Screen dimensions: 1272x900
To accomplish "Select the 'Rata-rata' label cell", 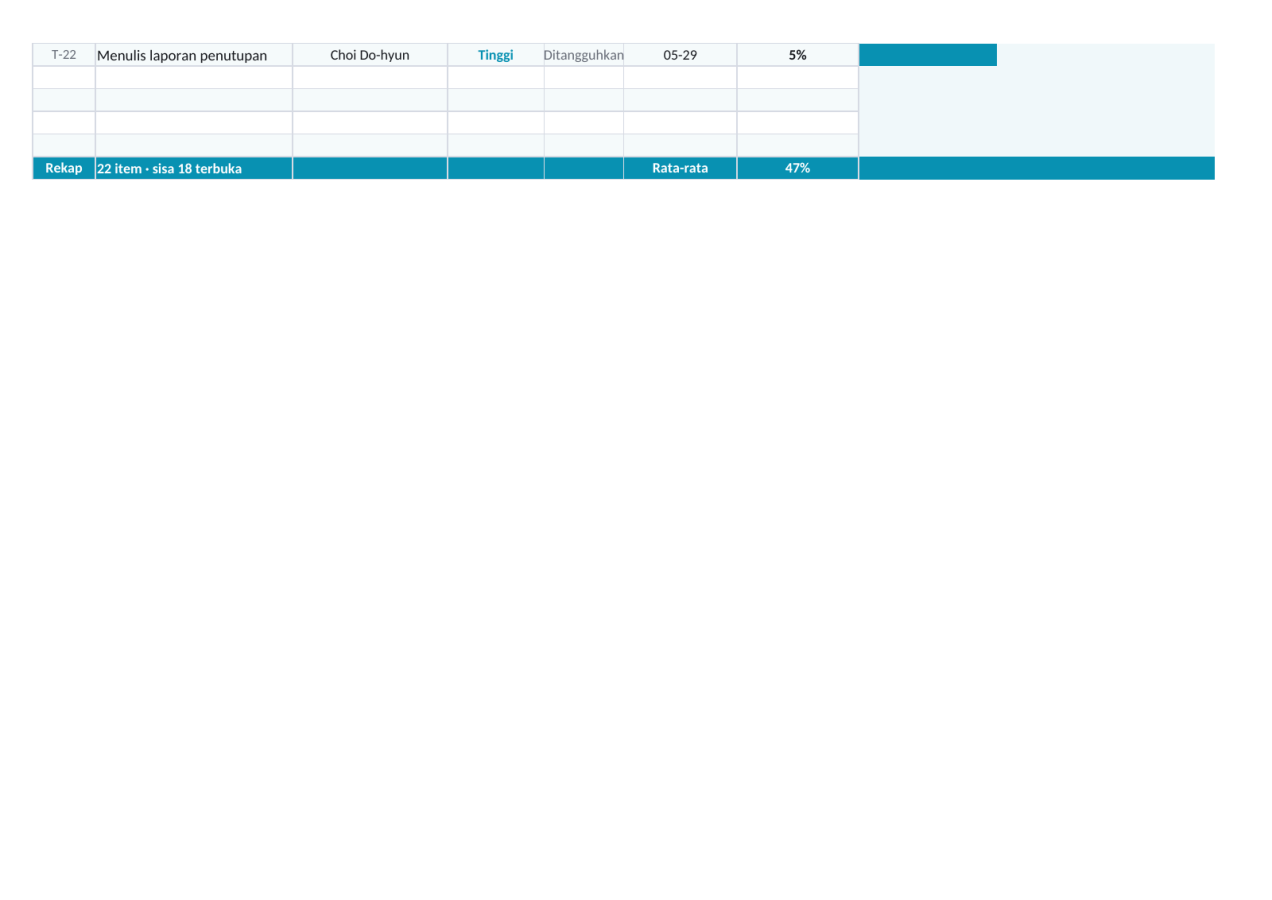I will pyautogui.click(x=680, y=168).
